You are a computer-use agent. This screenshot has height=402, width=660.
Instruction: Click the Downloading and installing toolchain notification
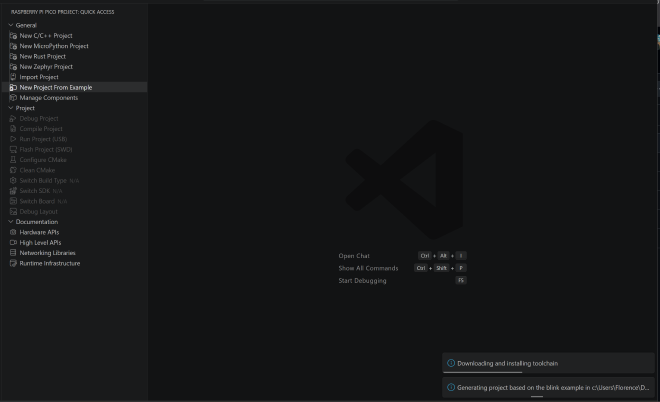(x=548, y=363)
